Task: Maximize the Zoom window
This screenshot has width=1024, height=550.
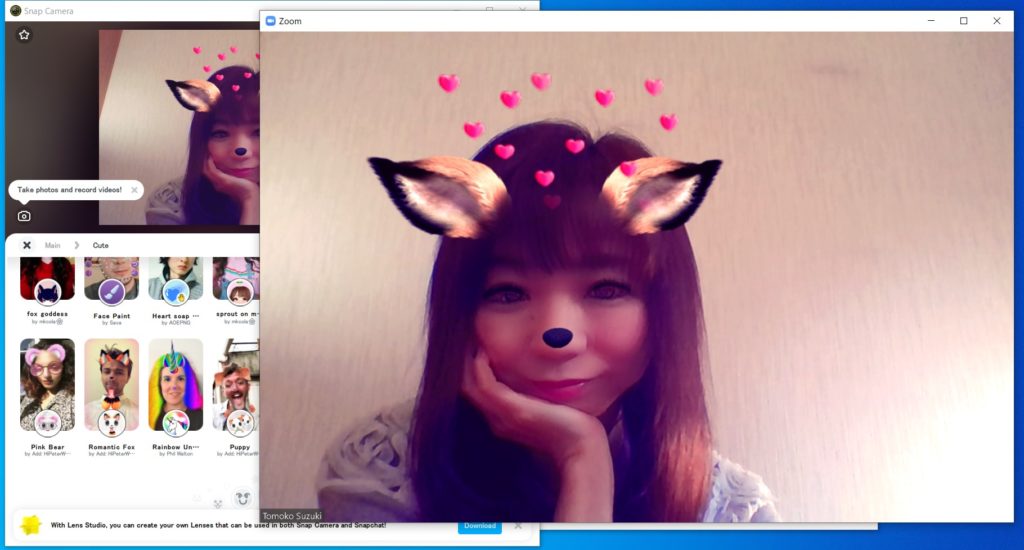Action: point(963,21)
